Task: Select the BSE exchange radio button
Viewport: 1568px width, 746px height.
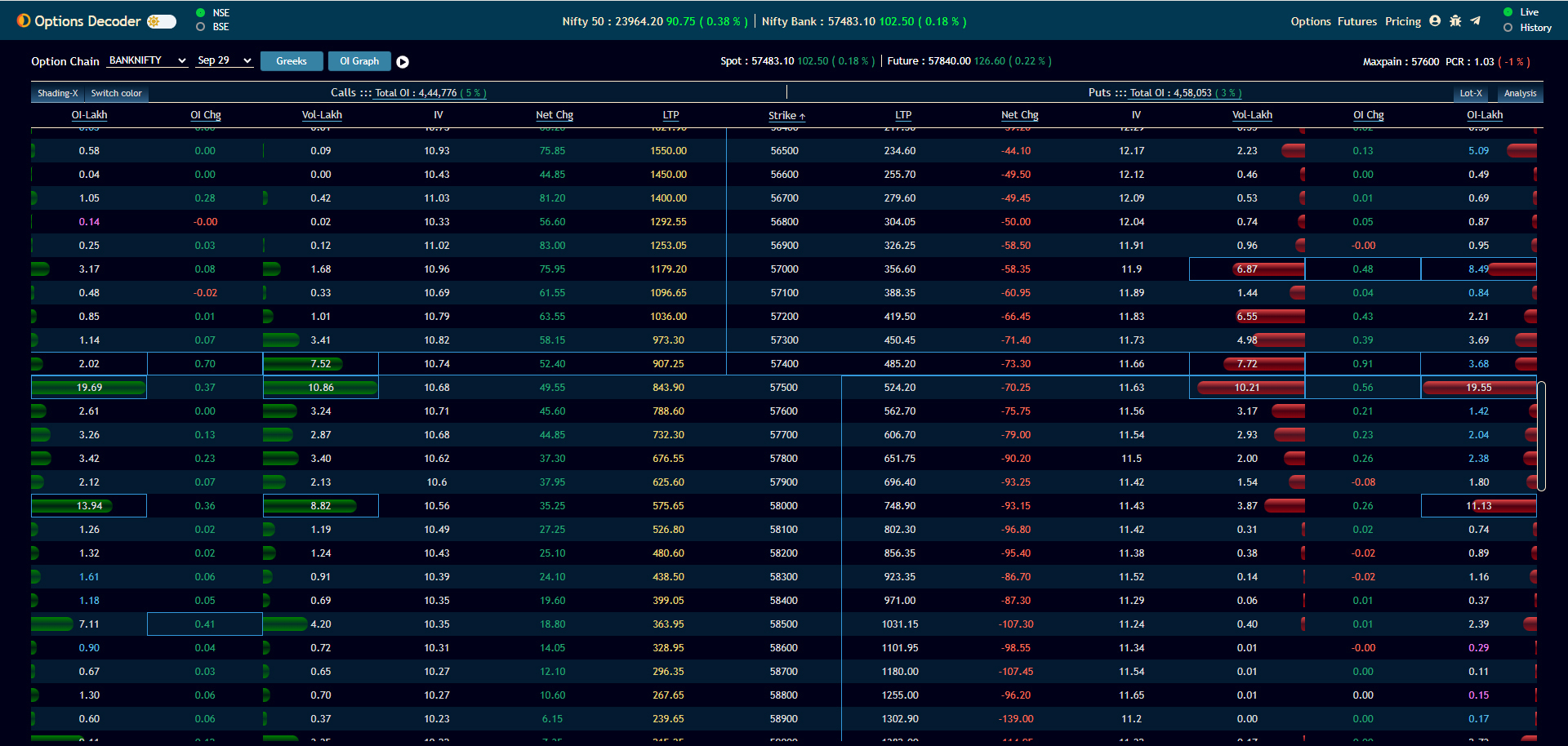Action: [201, 27]
